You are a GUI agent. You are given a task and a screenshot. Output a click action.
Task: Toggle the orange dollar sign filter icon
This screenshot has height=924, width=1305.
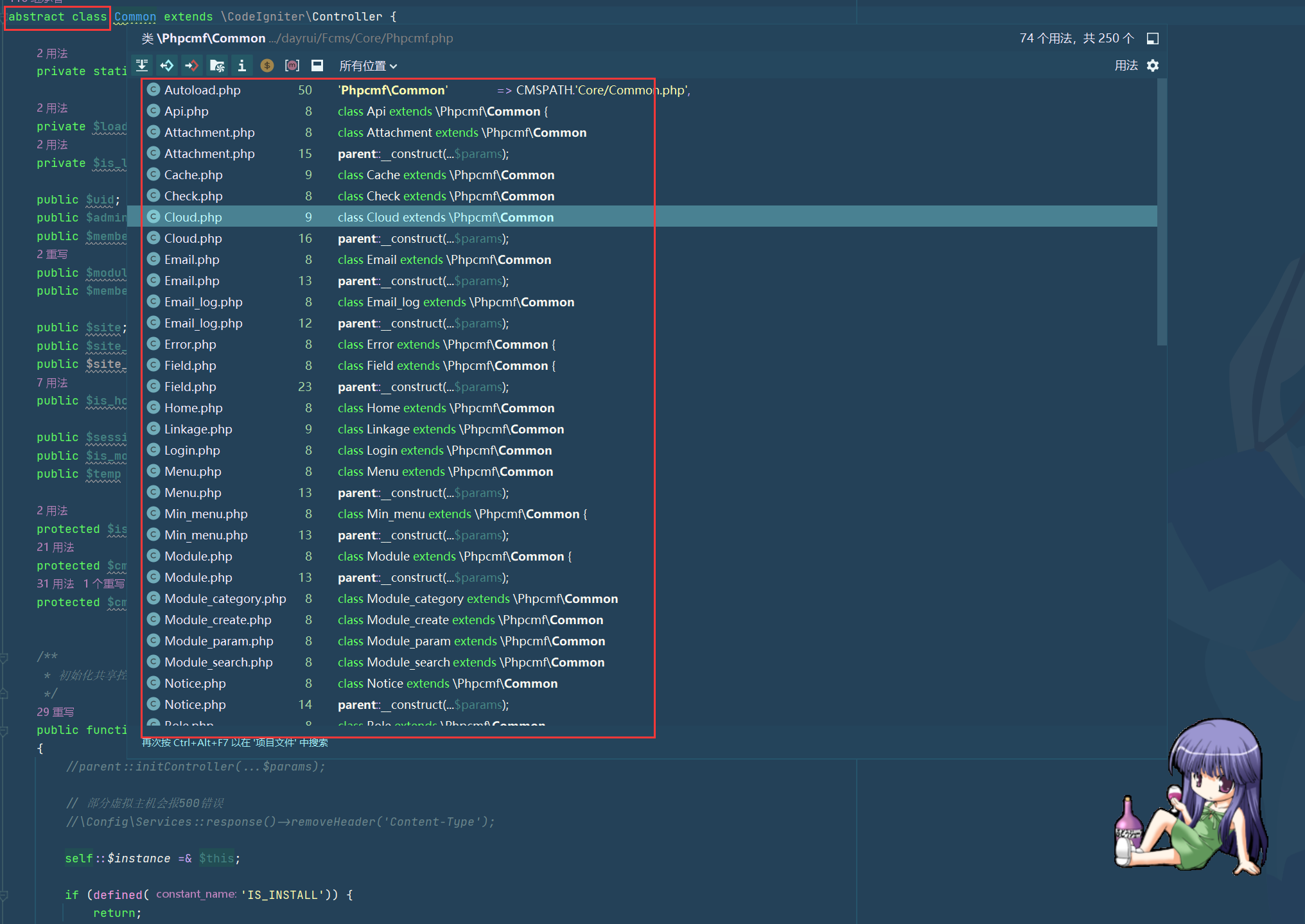pyautogui.click(x=267, y=65)
